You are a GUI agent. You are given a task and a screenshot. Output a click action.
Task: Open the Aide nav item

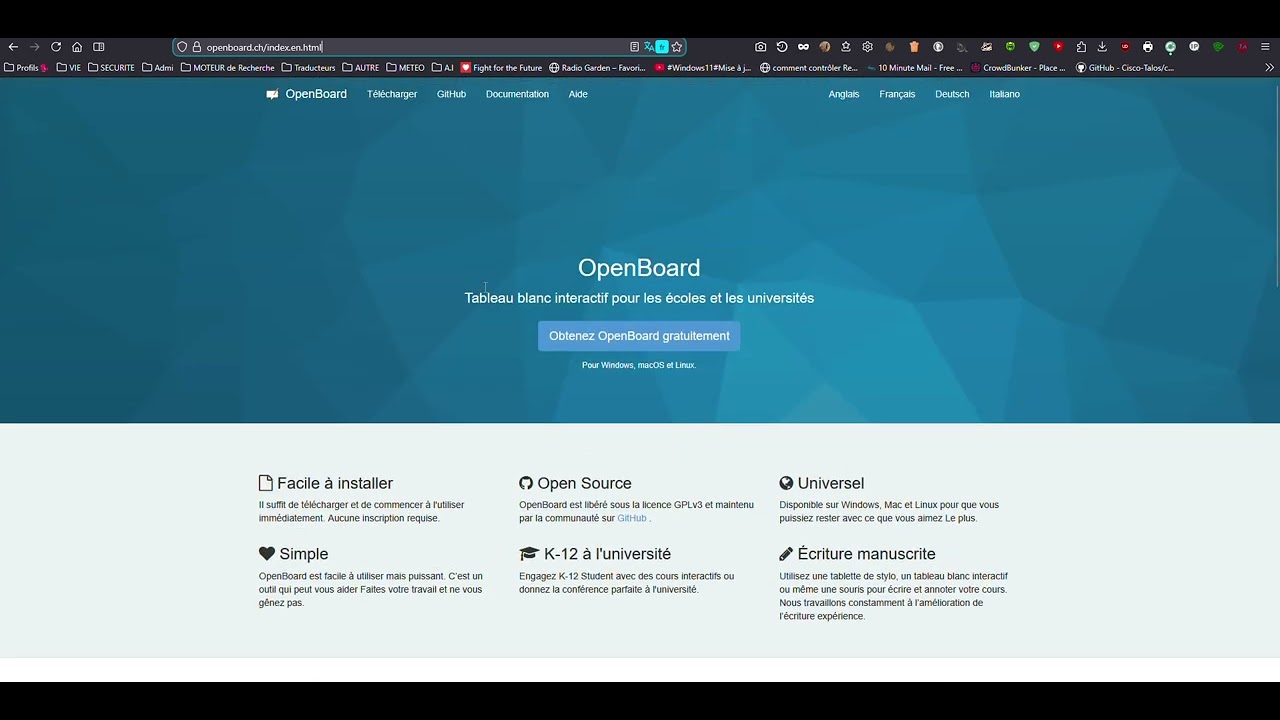point(578,94)
